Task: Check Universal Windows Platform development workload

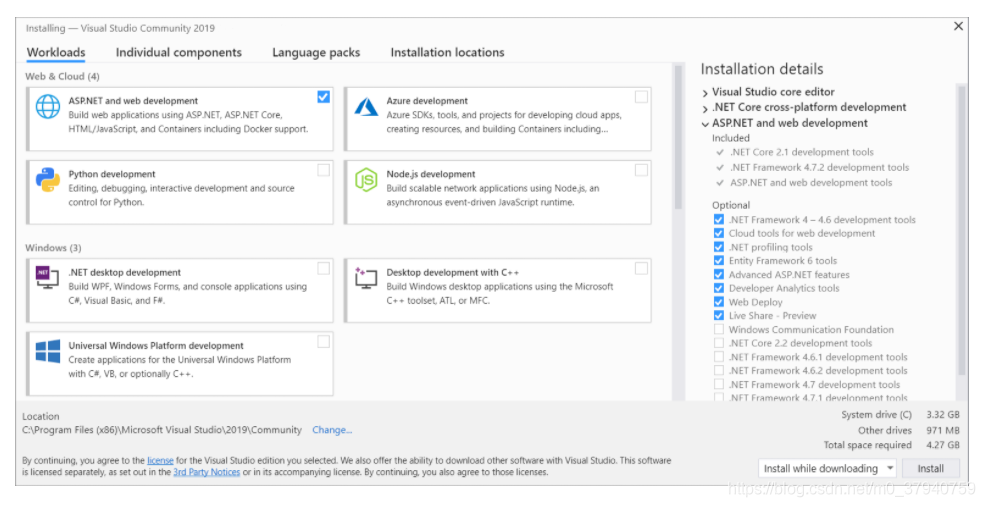Action: (324, 342)
